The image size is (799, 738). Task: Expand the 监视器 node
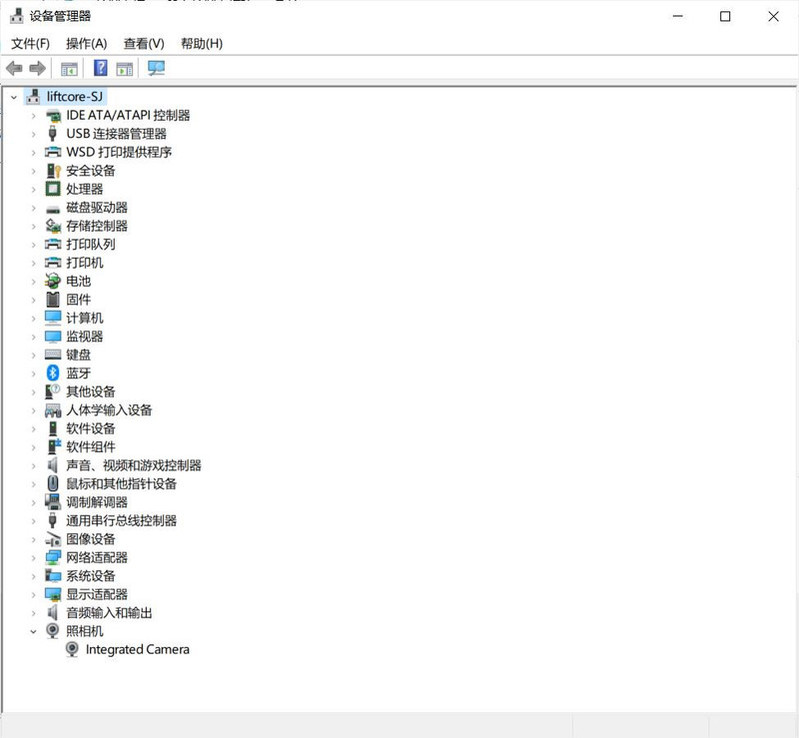click(x=34, y=336)
